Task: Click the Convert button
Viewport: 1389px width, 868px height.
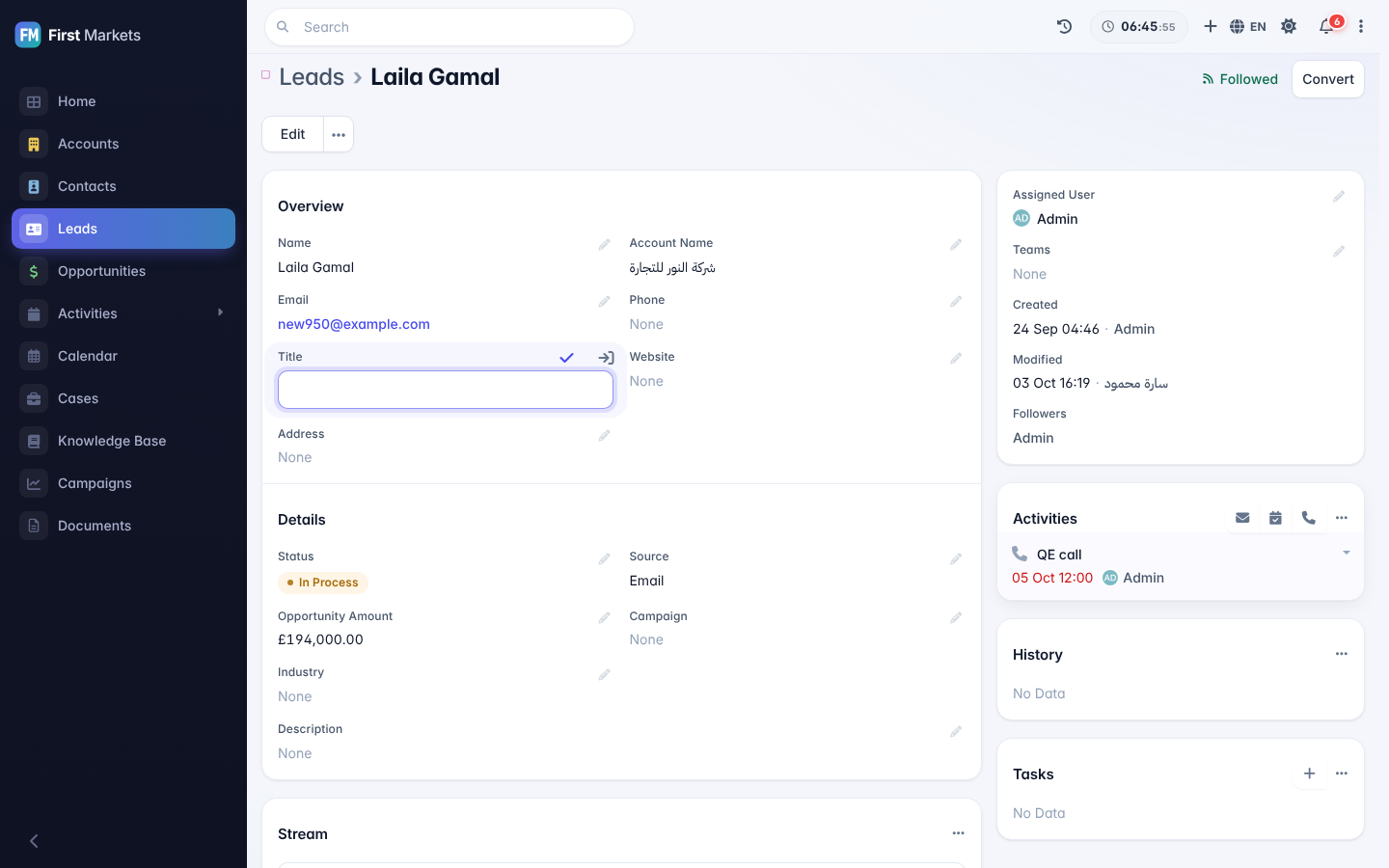Action: point(1328,79)
